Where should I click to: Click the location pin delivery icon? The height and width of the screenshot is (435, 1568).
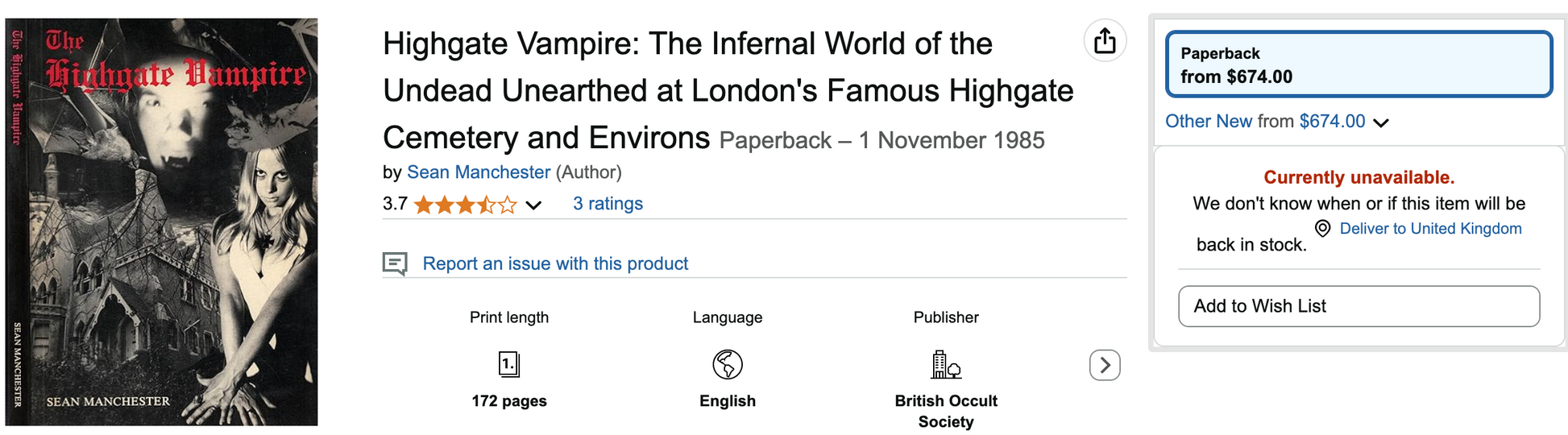coord(1322,229)
